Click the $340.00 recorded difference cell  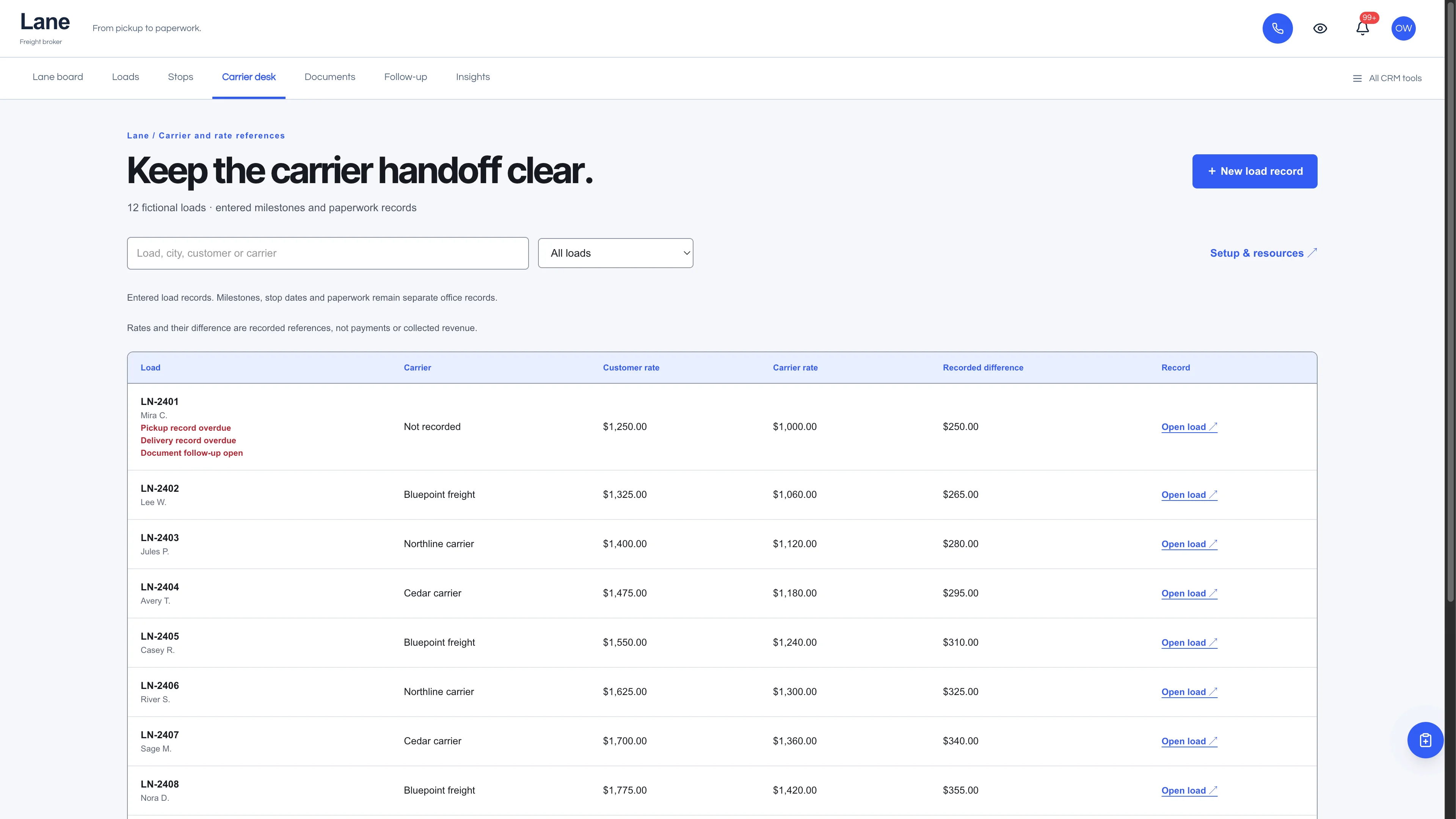(960, 741)
